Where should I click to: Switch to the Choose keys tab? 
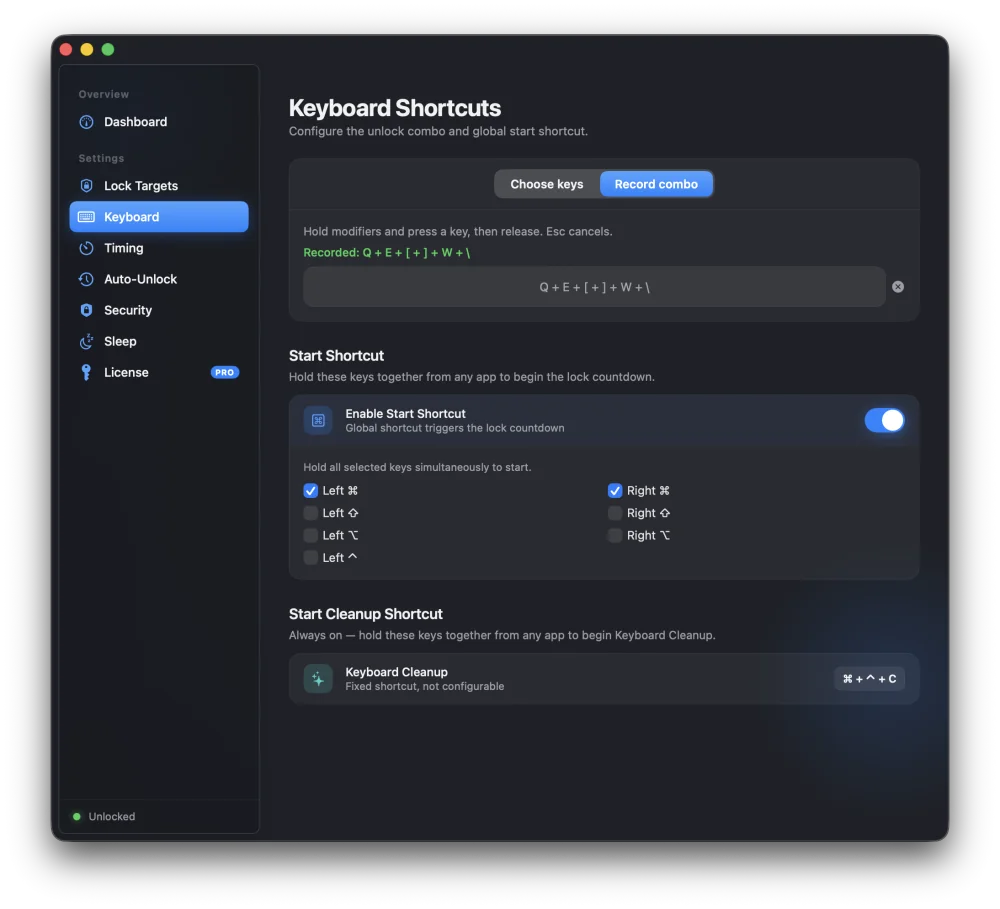pyautogui.click(x=547, y=184)
